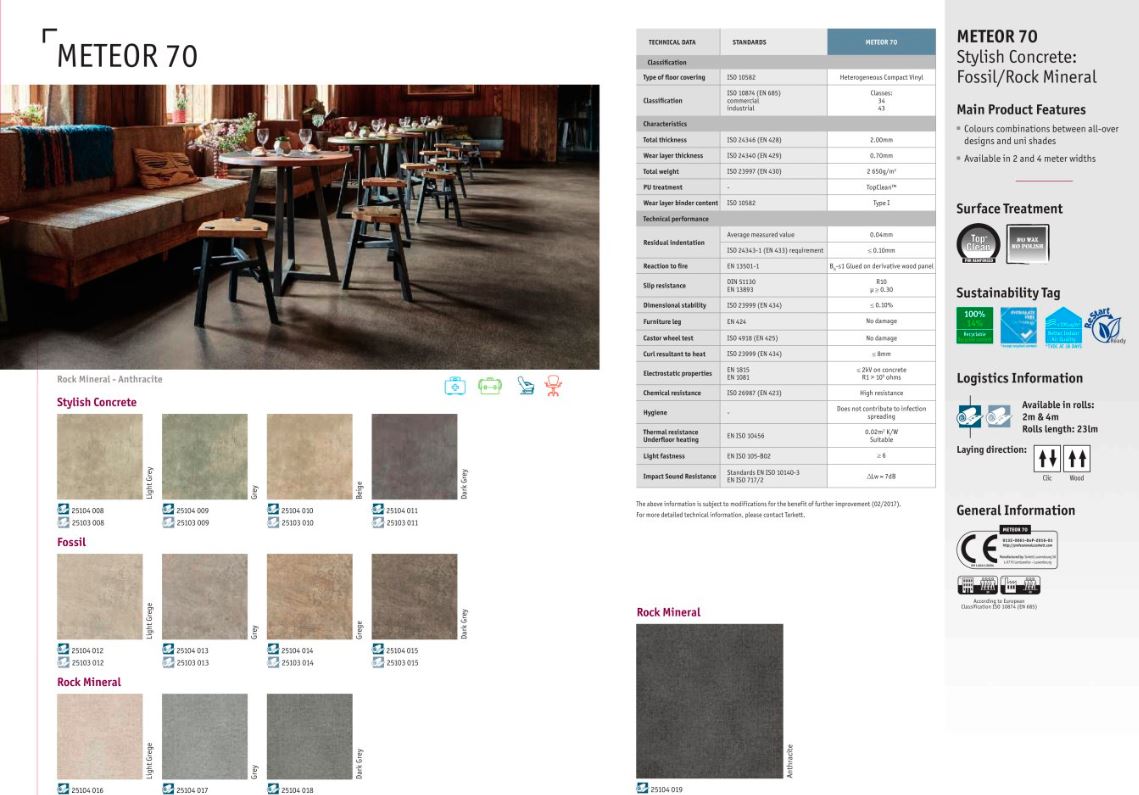Click the "Available in 2 and 4 meter widths" bullet
This screenshot has width=1139, height=795.
[1029, 158]
